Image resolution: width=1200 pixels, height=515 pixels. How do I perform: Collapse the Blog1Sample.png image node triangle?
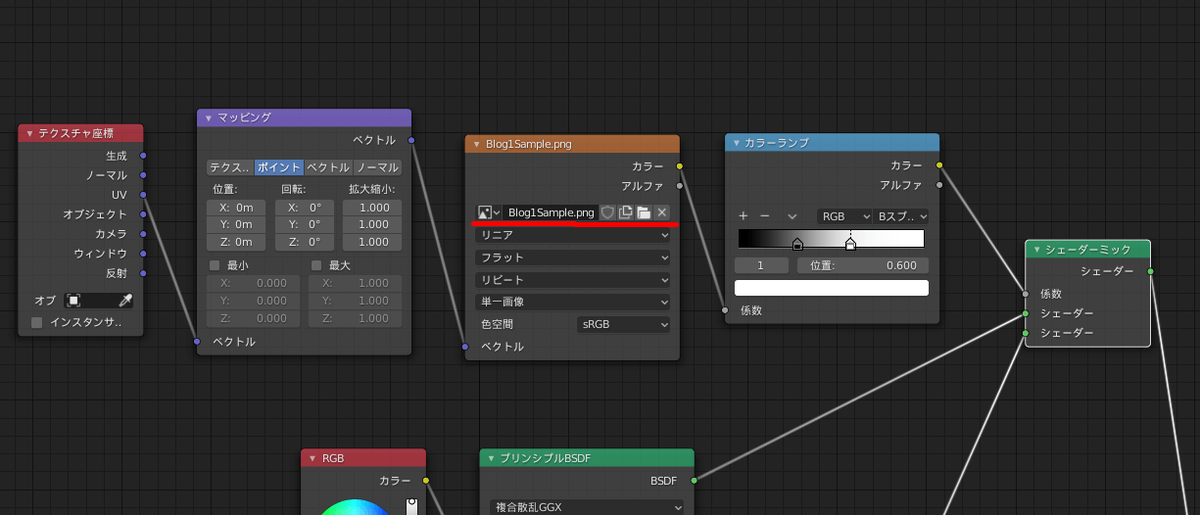click(x=478, y=144)
